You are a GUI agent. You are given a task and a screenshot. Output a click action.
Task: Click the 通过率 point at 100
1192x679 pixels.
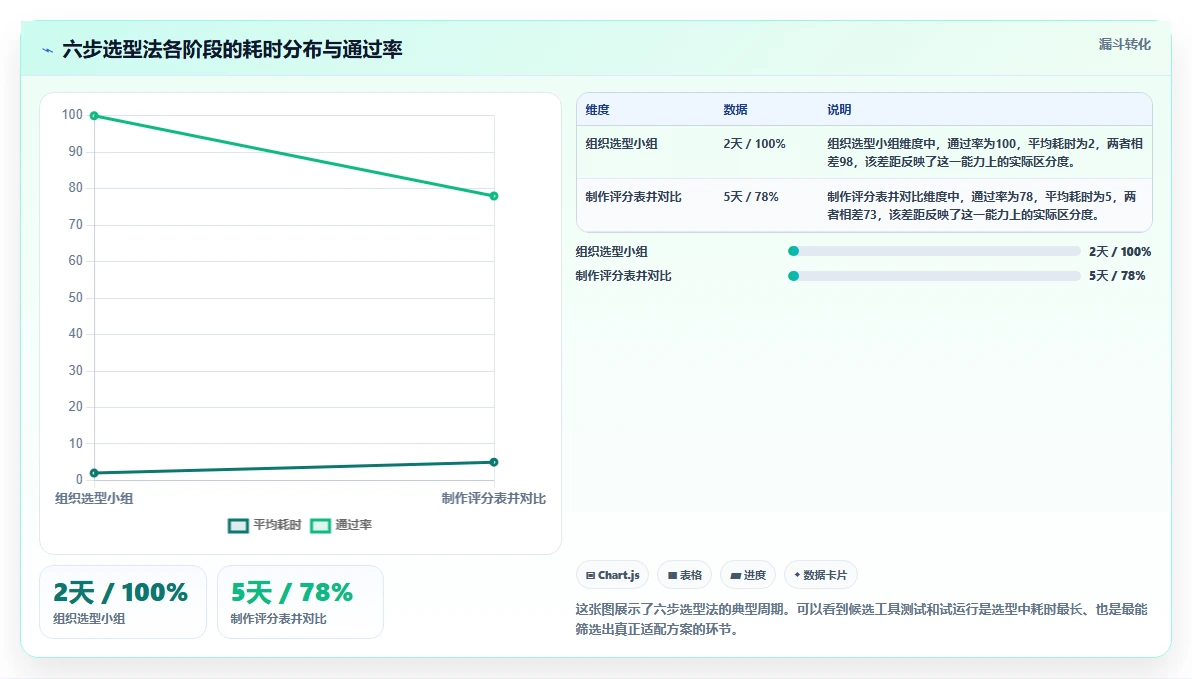click(94, 116)
